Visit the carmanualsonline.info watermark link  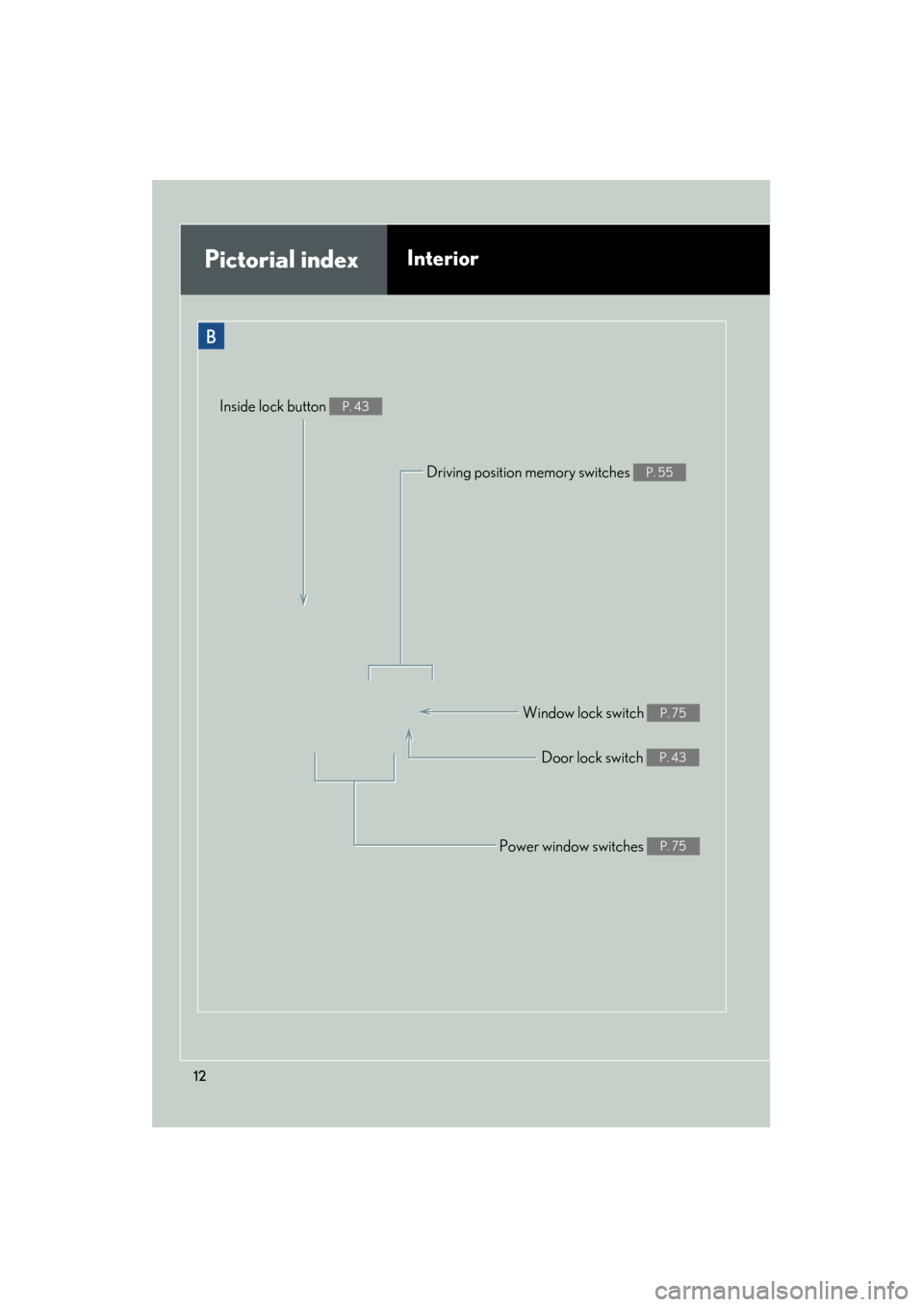tap(781, 1289)
